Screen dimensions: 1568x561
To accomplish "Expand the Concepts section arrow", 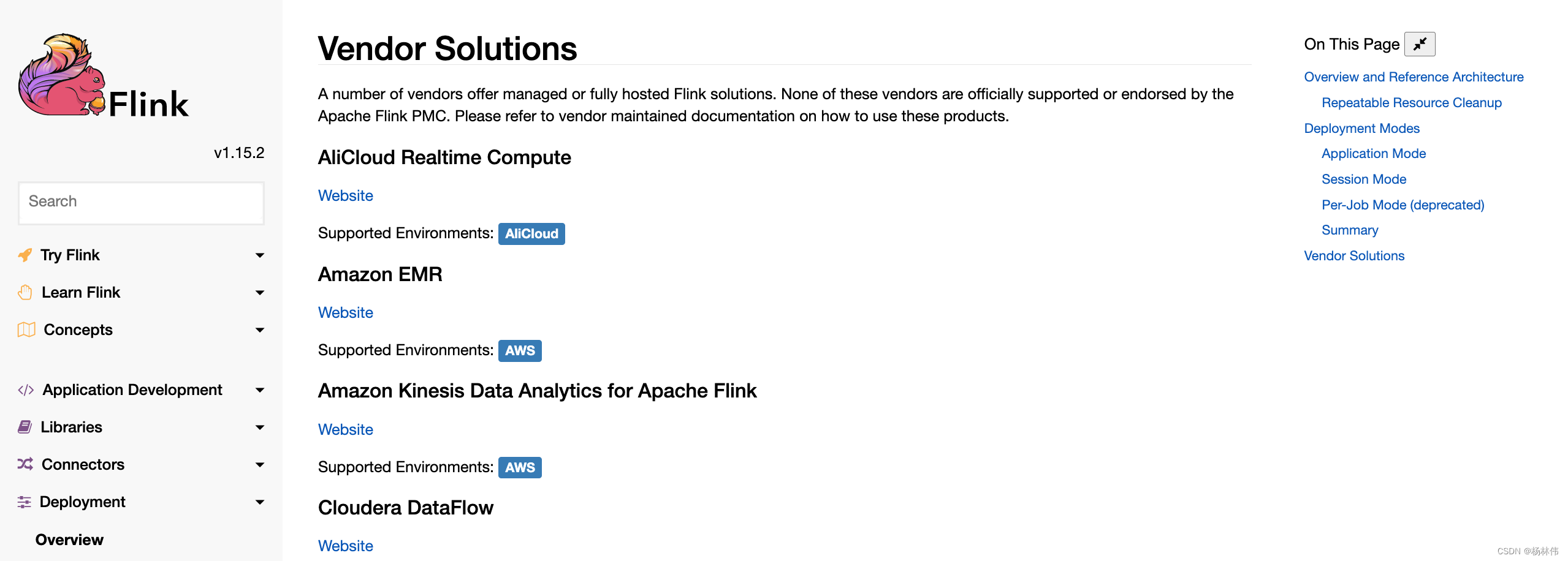I will [x=260, y=330].
